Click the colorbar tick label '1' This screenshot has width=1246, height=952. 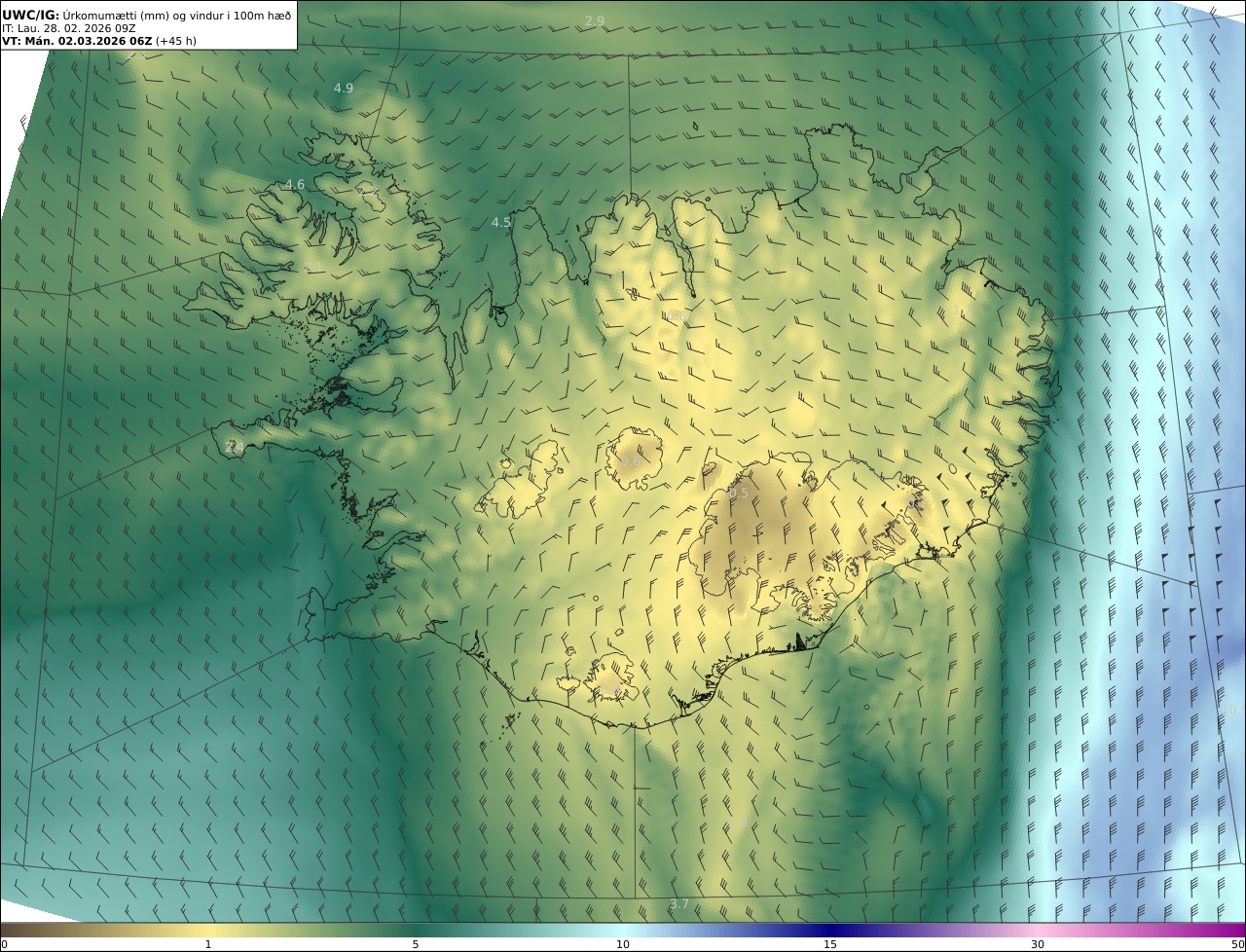[208, 944]
